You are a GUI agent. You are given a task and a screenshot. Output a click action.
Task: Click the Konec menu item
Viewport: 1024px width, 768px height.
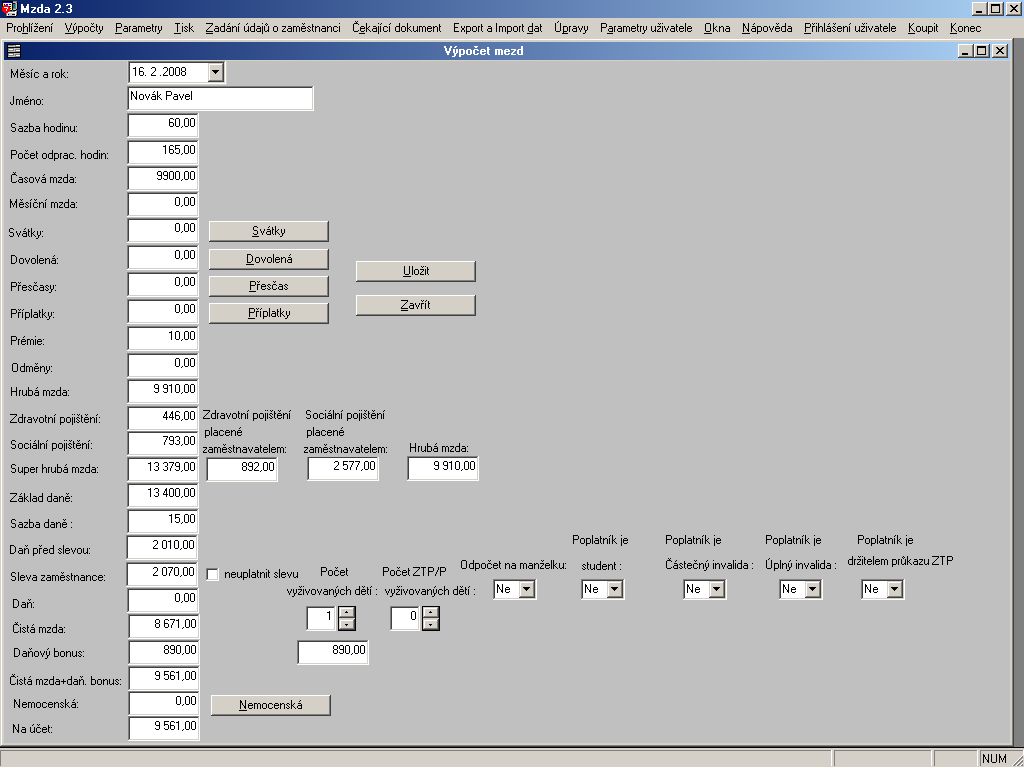point(965,28)
